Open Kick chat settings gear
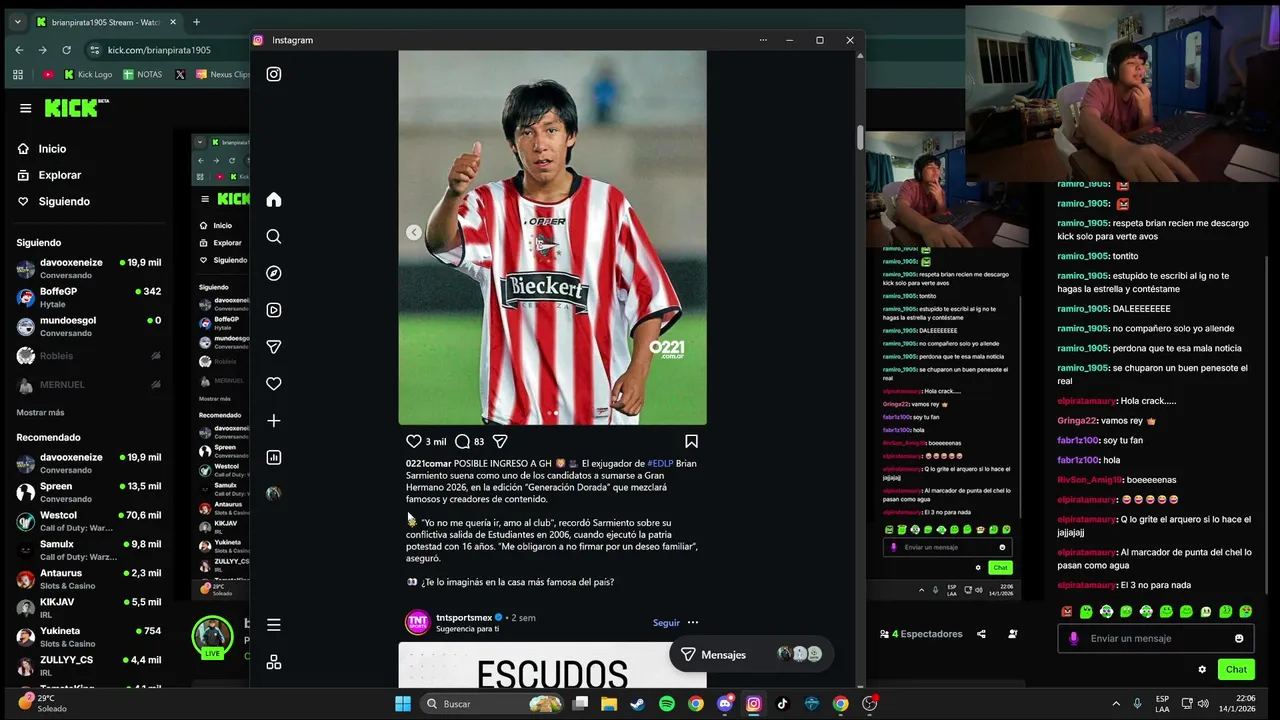The image size is (1280, 720). (1202, 669)
